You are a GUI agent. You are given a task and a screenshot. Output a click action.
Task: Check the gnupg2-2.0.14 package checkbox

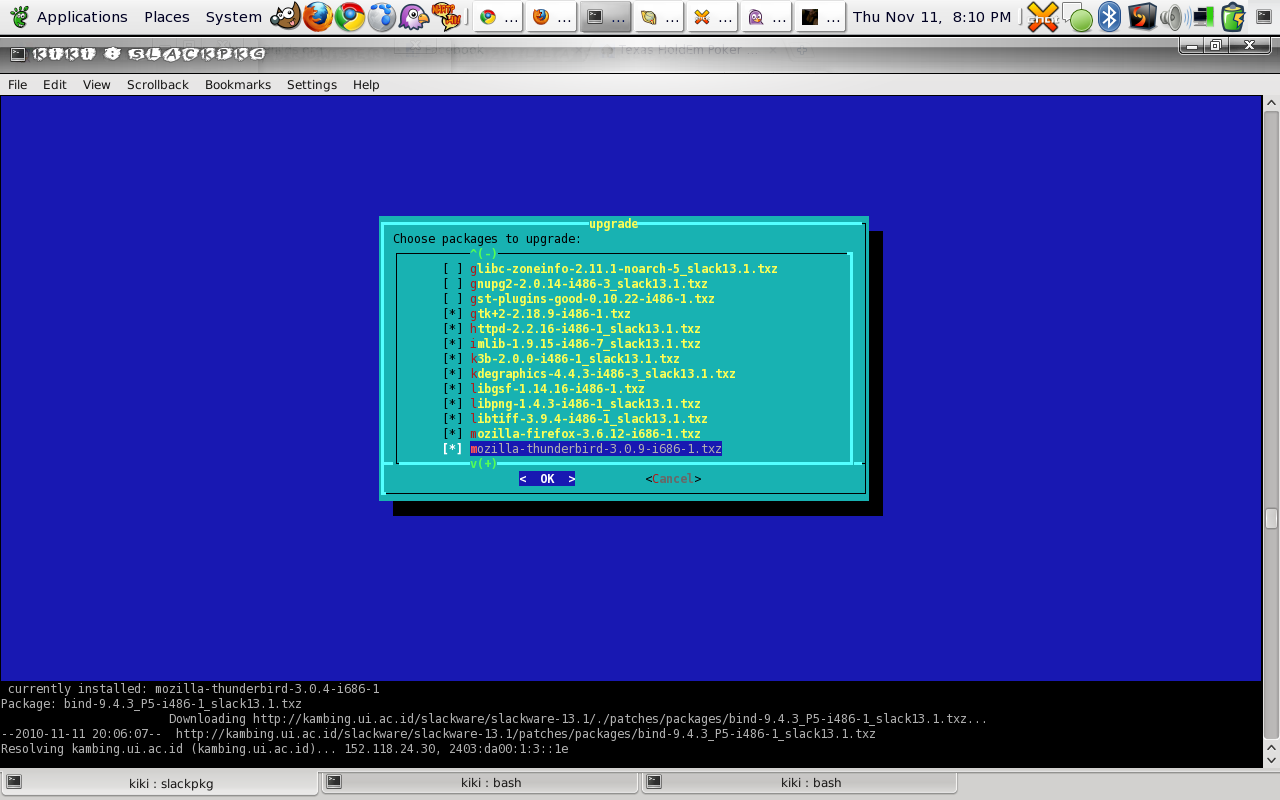[x=453, y=284]
